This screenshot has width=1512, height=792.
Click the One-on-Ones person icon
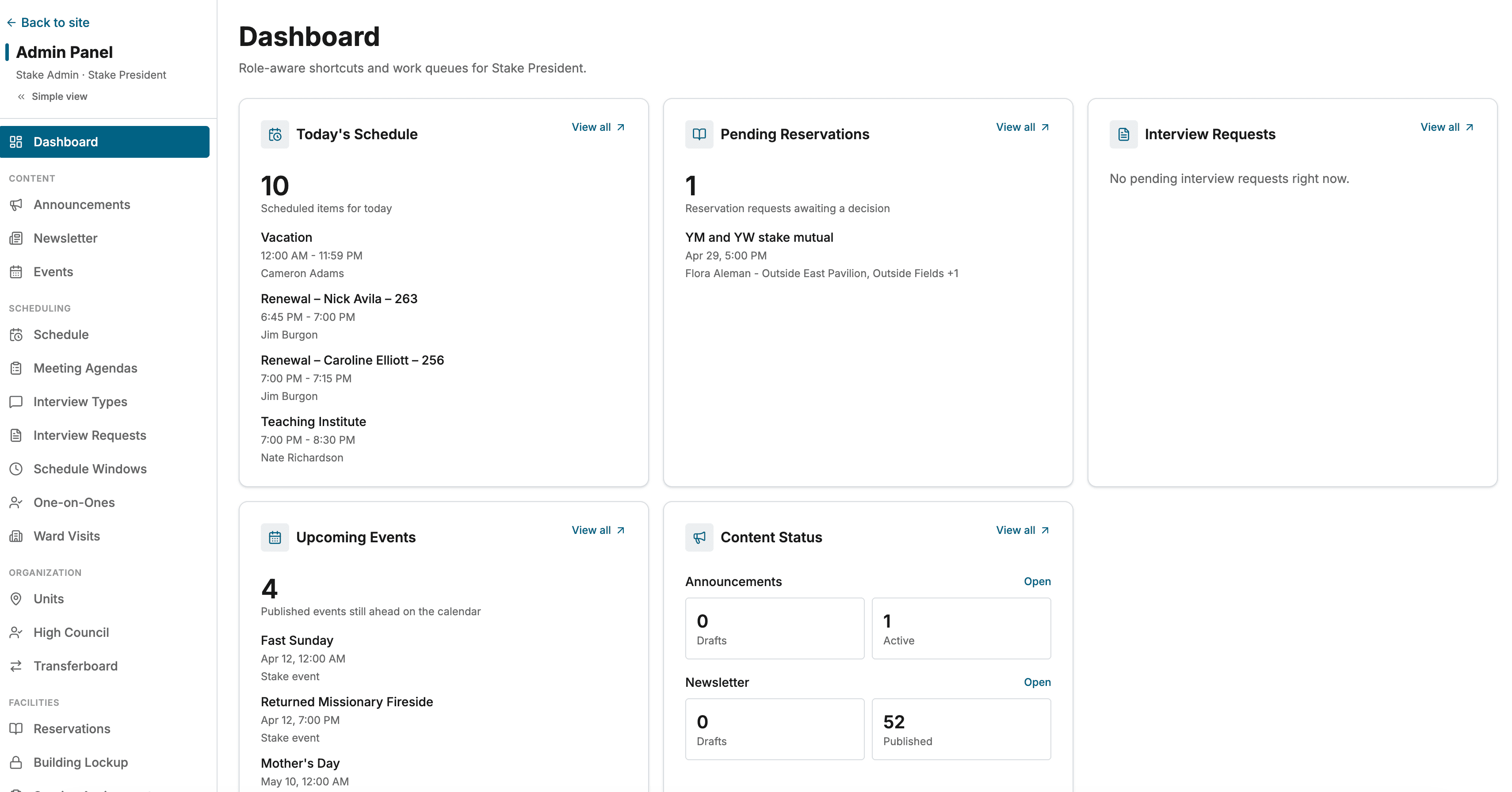(16, 502)
